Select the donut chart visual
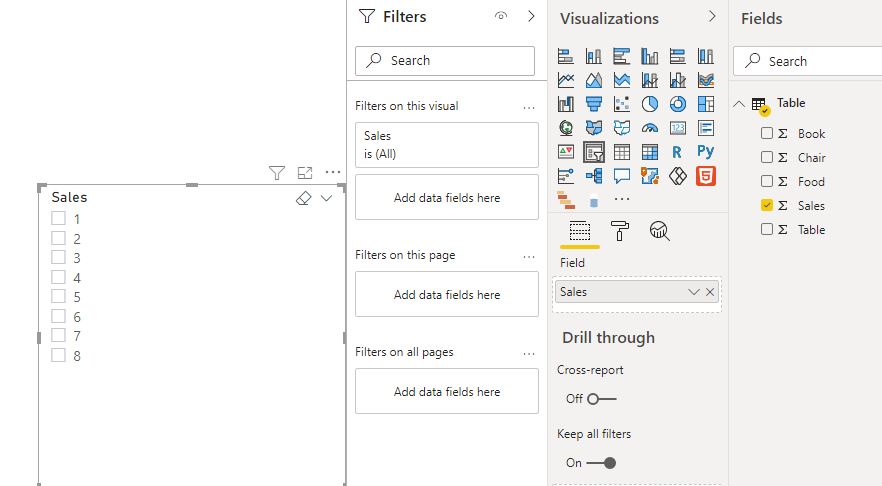 (x=678, y=104)
